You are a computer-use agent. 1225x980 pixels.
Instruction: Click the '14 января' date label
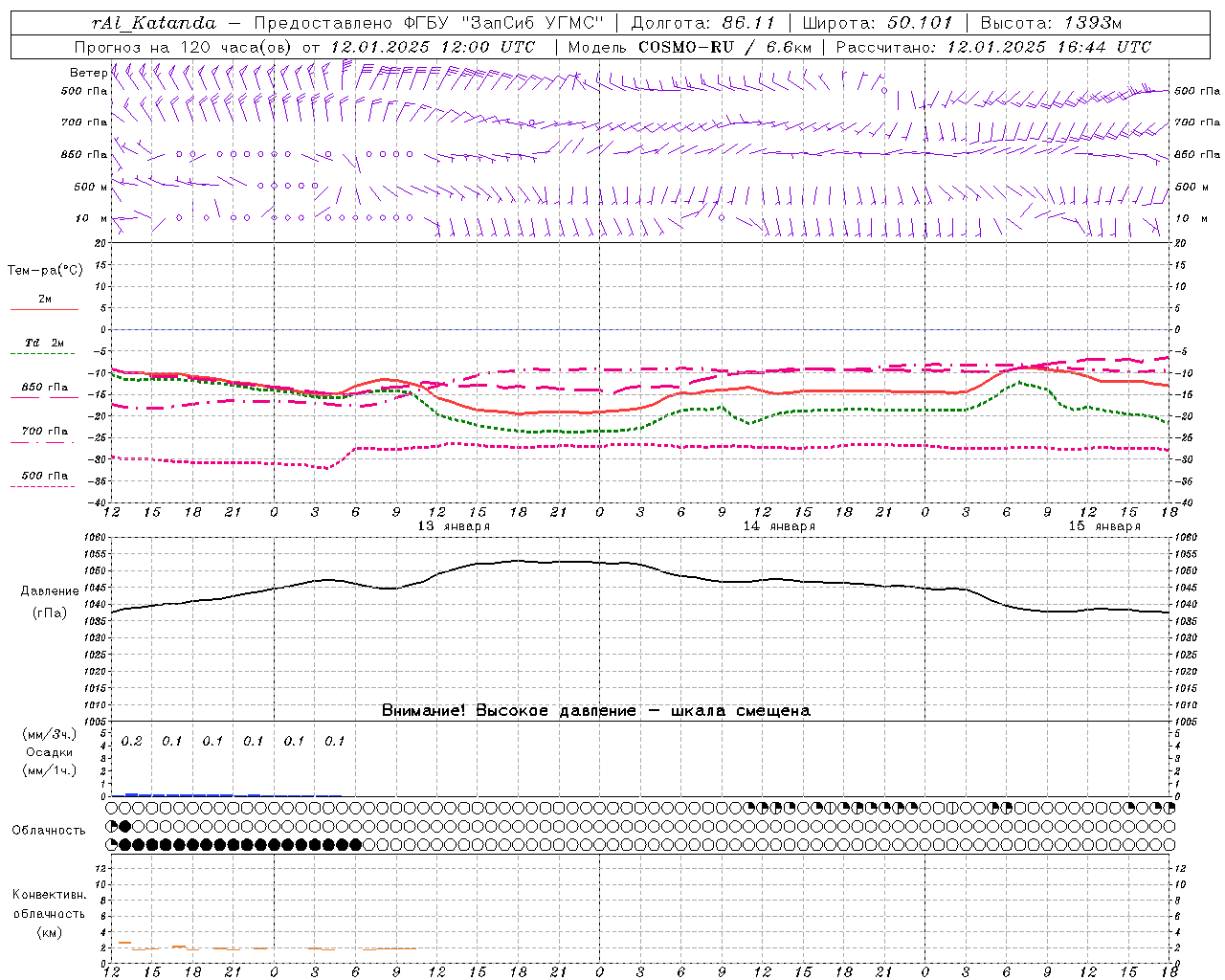click(x=779, y=526)
